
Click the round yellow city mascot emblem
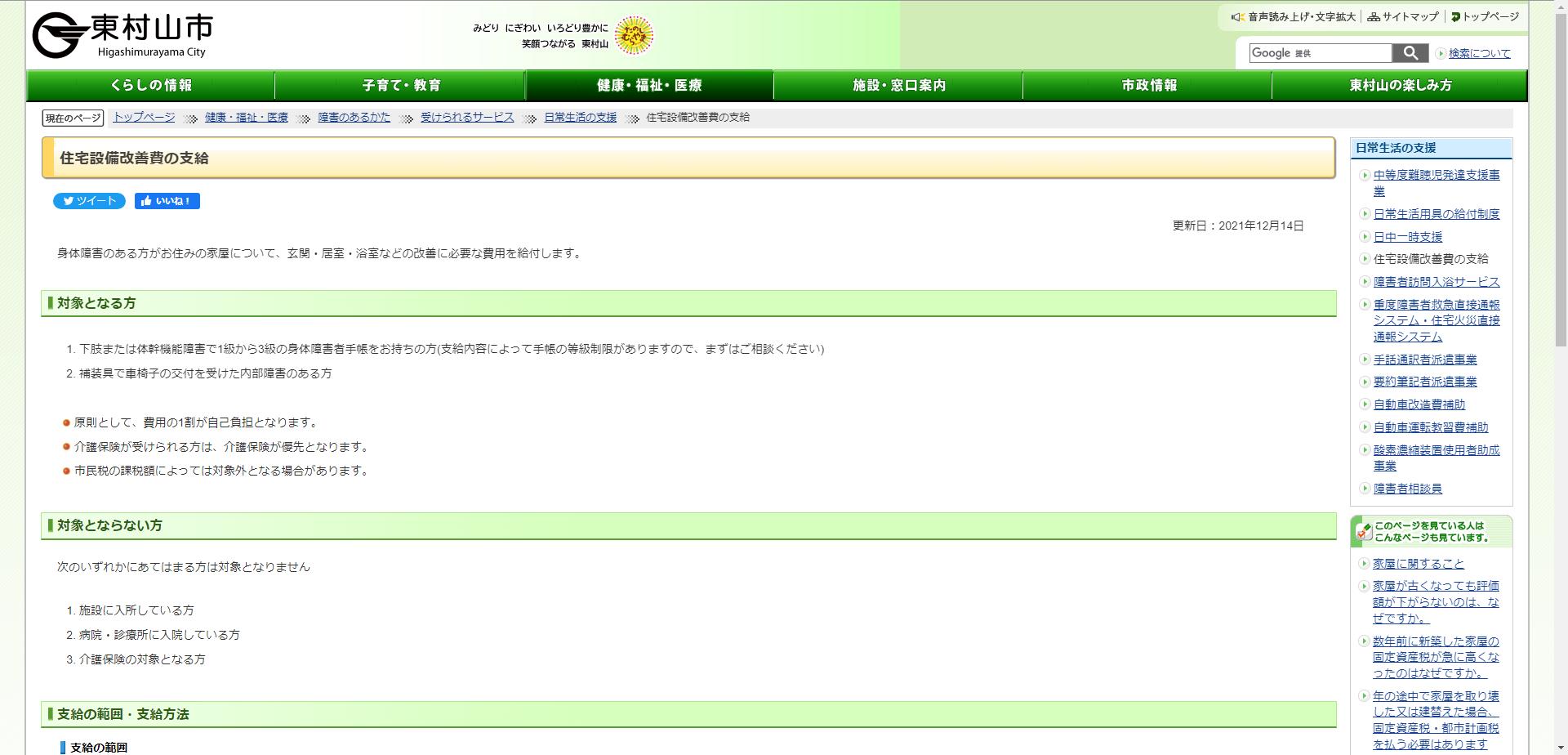(x=634, y=35)
